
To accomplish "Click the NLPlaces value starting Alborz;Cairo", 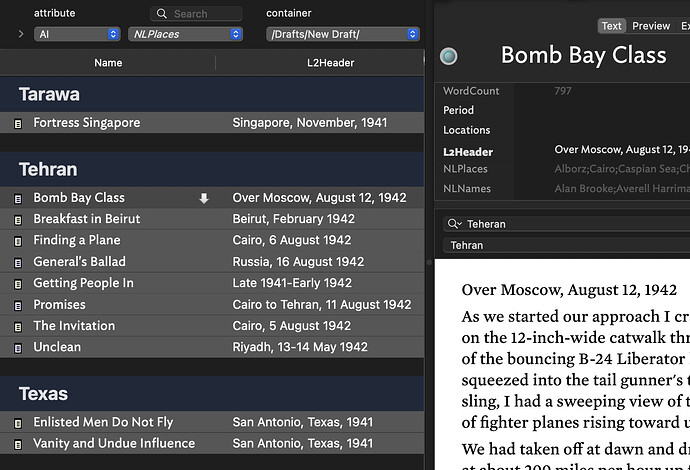I will [622, 169].
